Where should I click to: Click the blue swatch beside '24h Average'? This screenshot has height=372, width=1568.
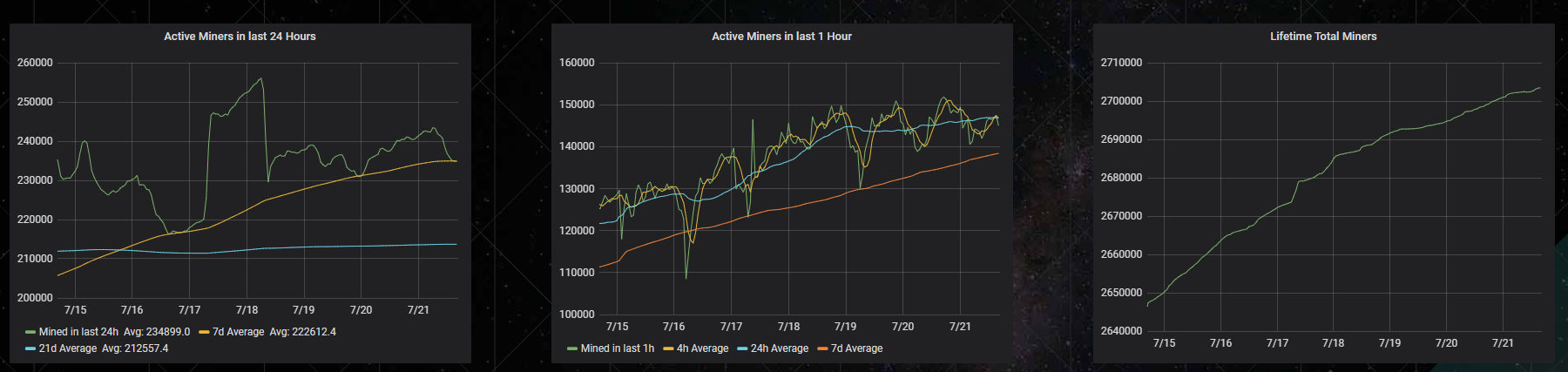point(742,348)
